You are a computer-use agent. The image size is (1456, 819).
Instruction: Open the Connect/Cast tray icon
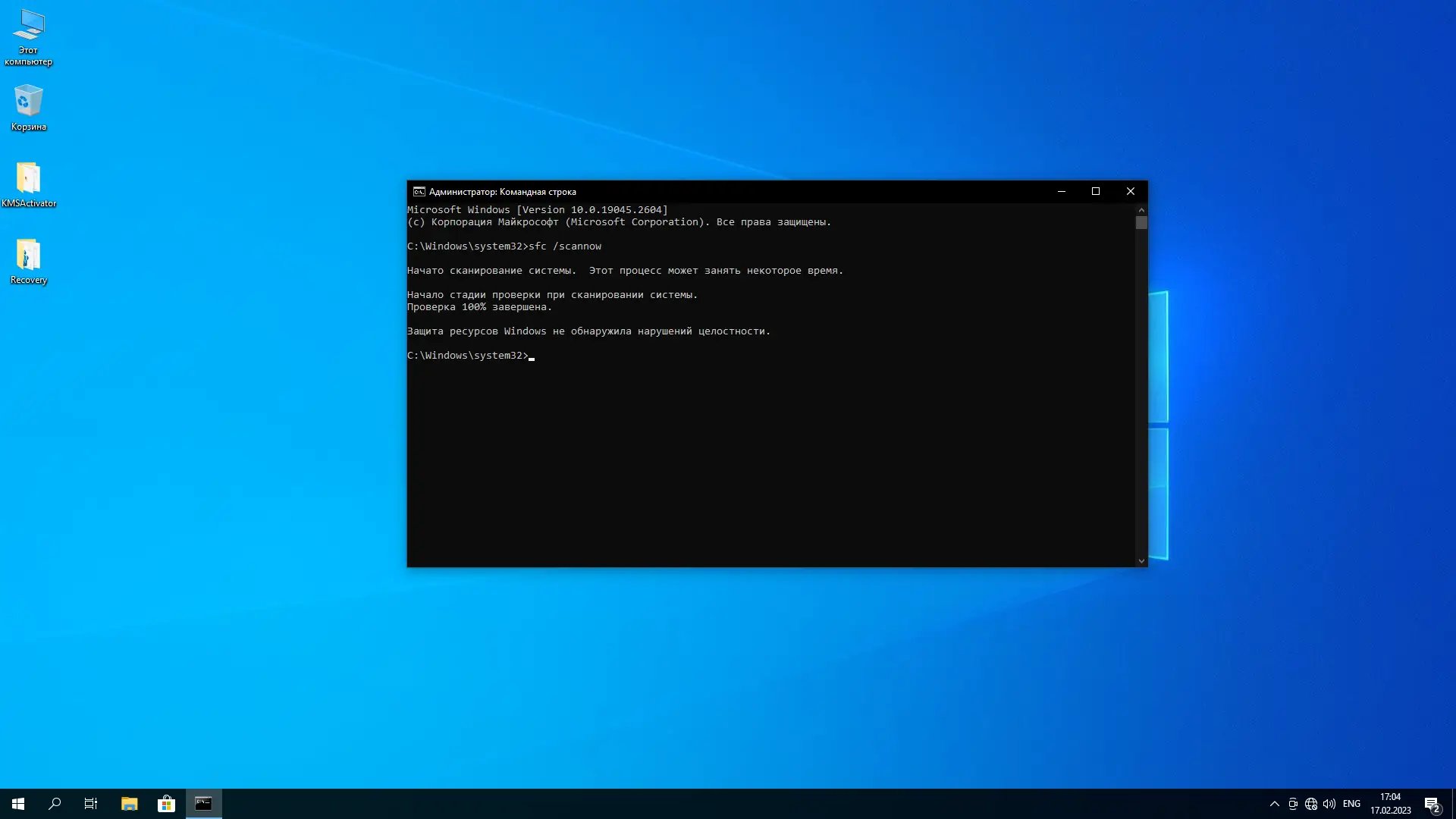click(1292, 804)
